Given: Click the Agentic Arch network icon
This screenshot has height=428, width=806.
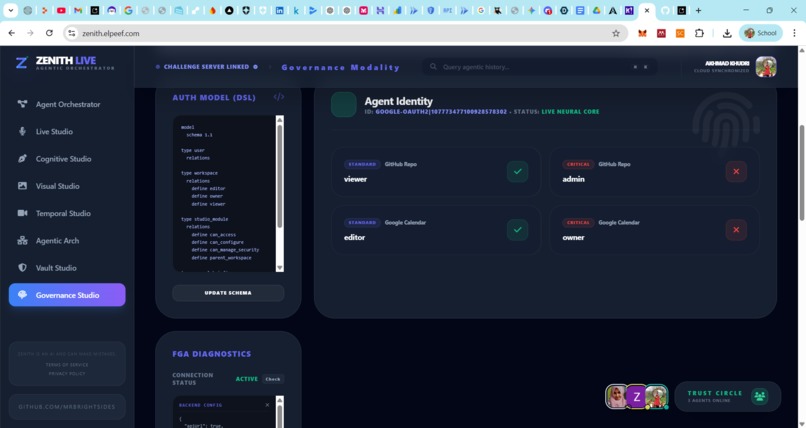Looking at the screenshot, I should [x=22, y=240].
